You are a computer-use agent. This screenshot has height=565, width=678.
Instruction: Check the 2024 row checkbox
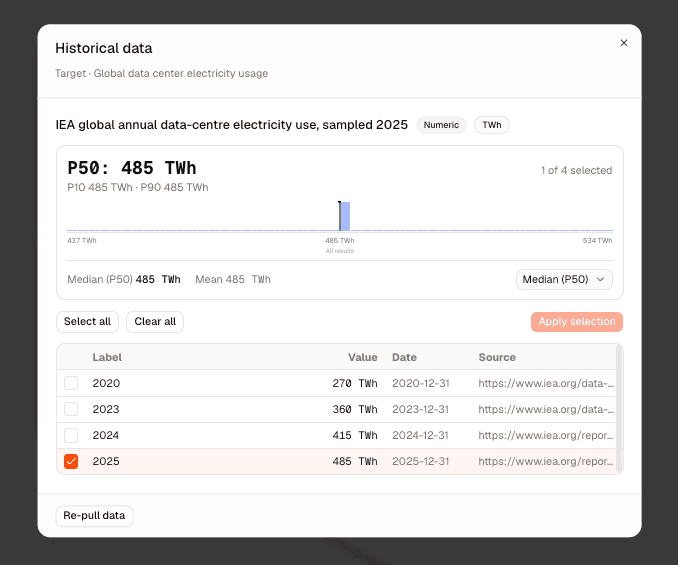click(x=71, y=435)
